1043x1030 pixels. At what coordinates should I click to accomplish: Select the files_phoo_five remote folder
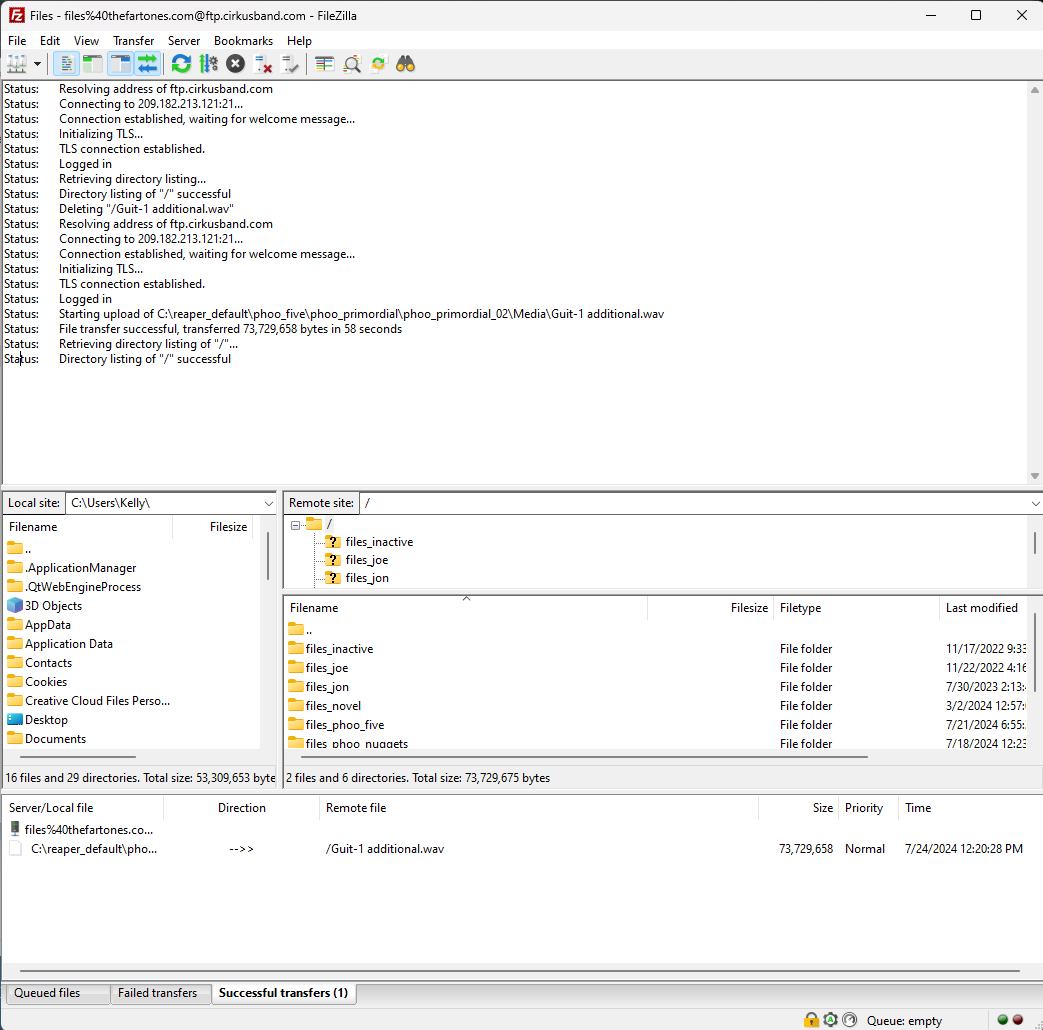pos(344,725)
